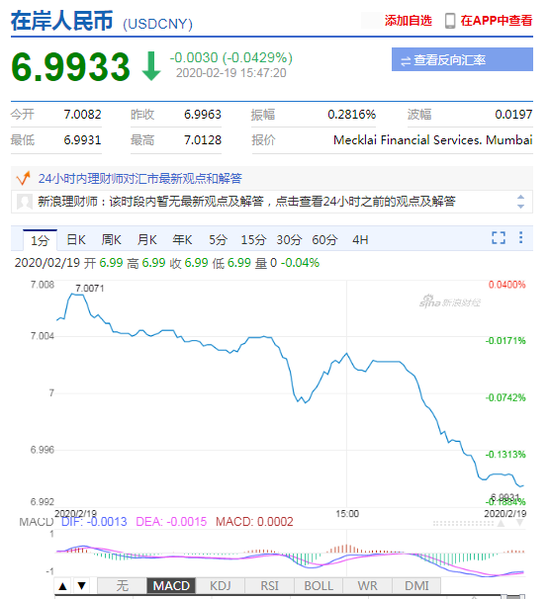This screenshot has width=550, height=599.
Task: Select MACD indicator toggle
Action: [x=171, y=586]
